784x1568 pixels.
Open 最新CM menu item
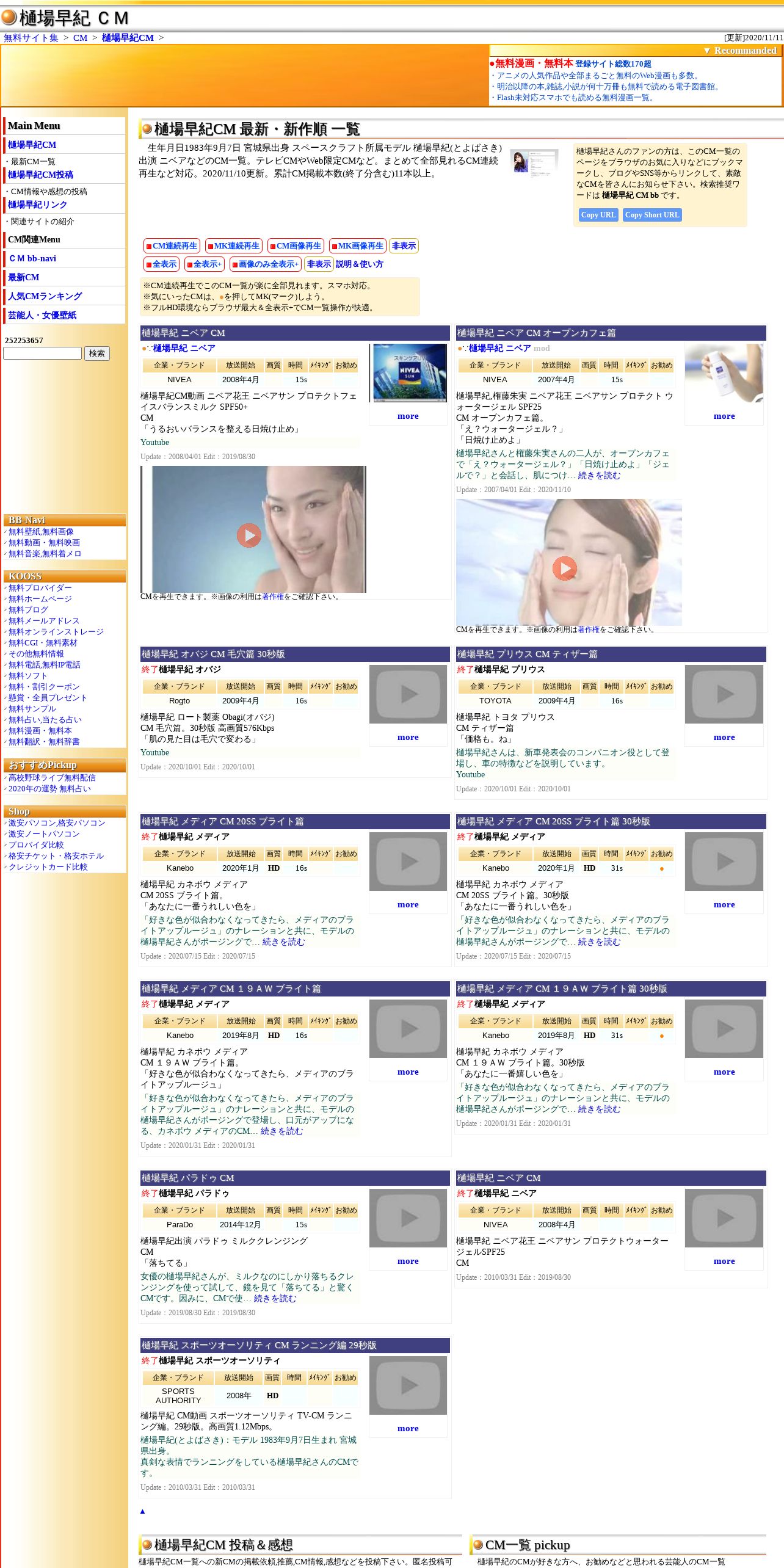(x=23, y=277)
